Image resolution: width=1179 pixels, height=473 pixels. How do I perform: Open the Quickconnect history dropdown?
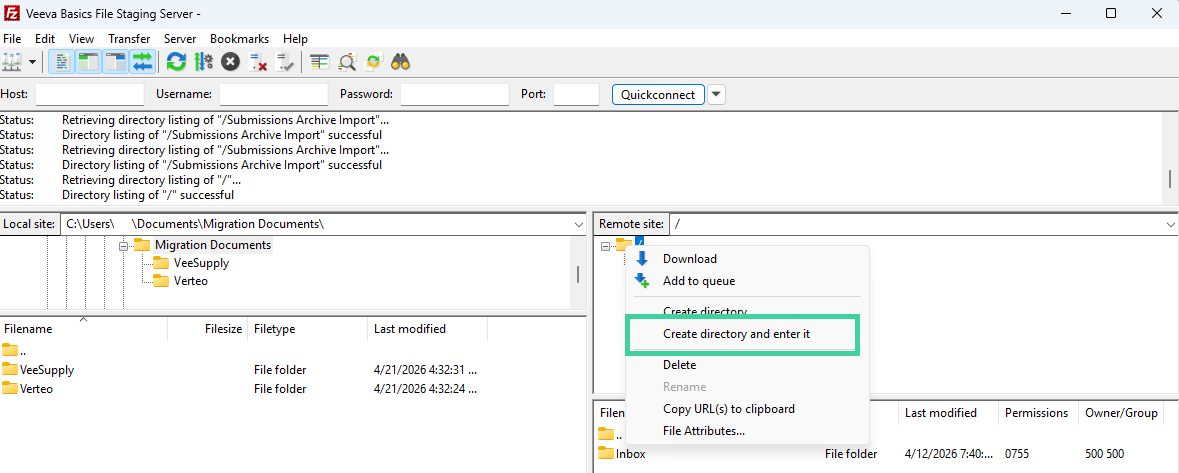click(x=717, y=94)
